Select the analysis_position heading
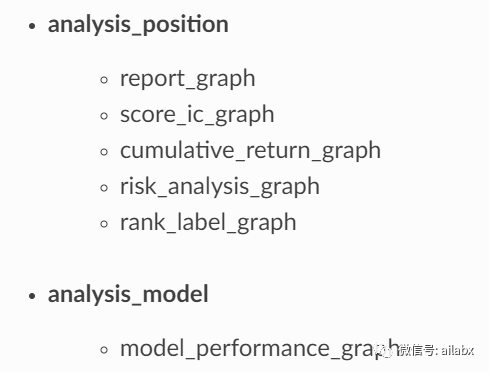 pos(138,25)
